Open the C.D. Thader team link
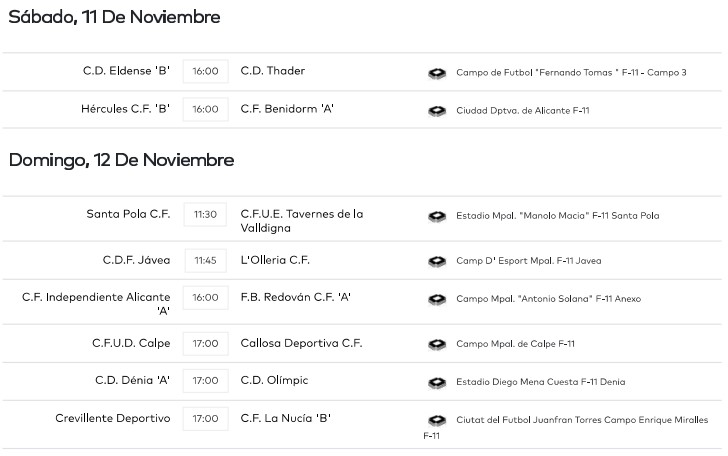 point(273,71)
